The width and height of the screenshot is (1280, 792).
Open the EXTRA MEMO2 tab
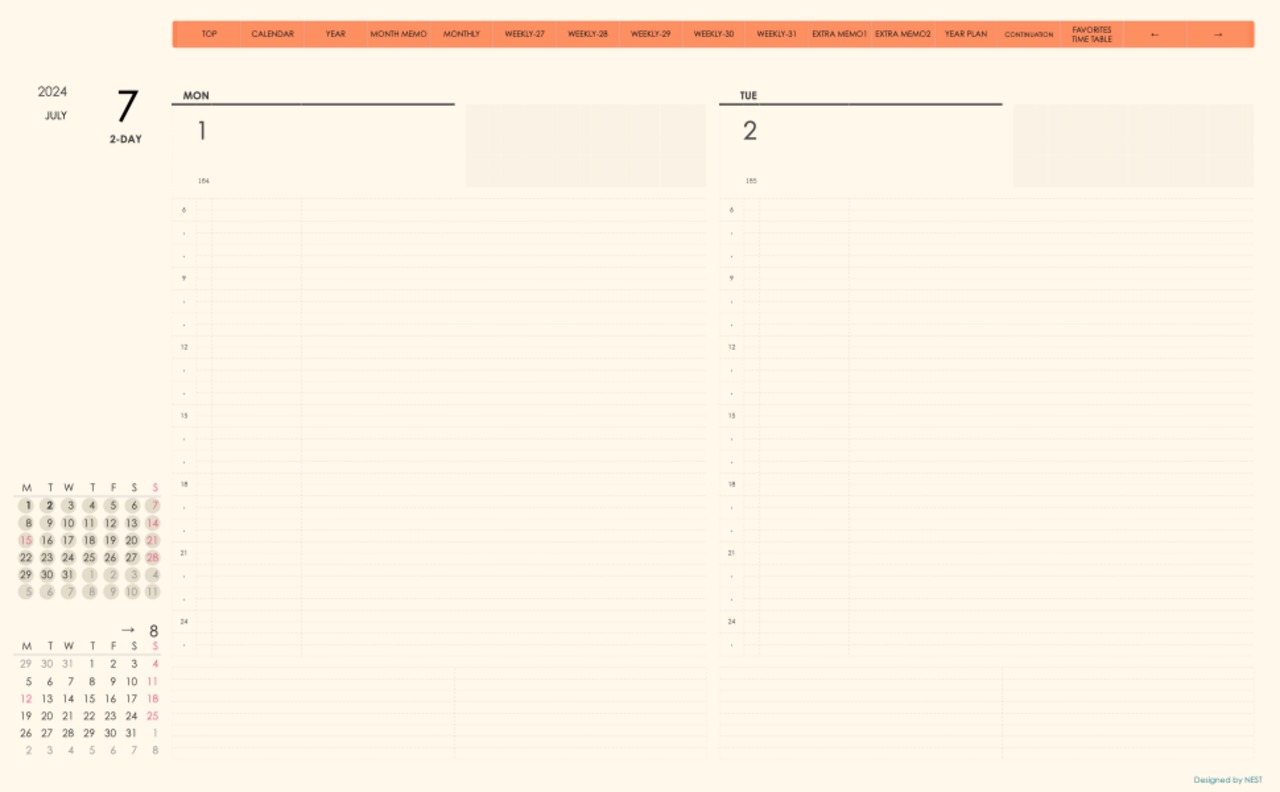(x=903, y=34)
